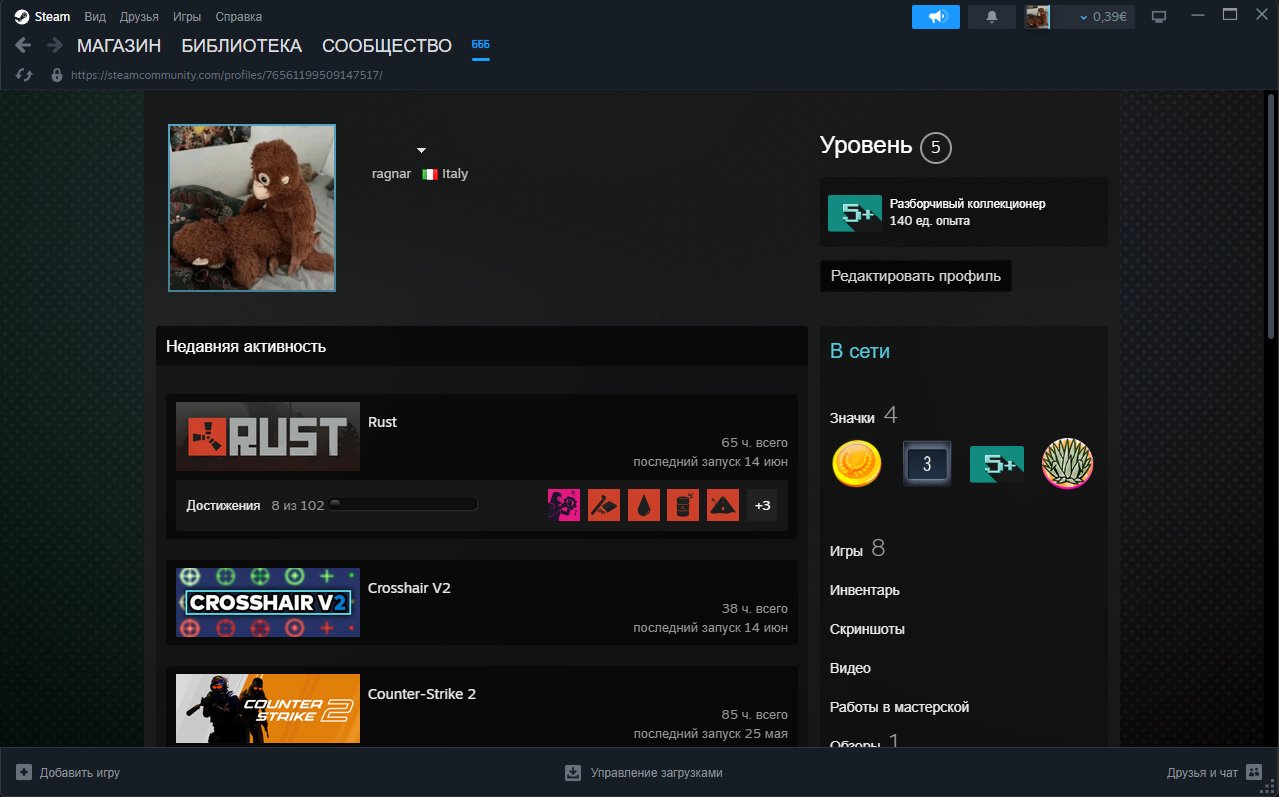Click the Rust achievements progress bar

(x=403, y=505)
